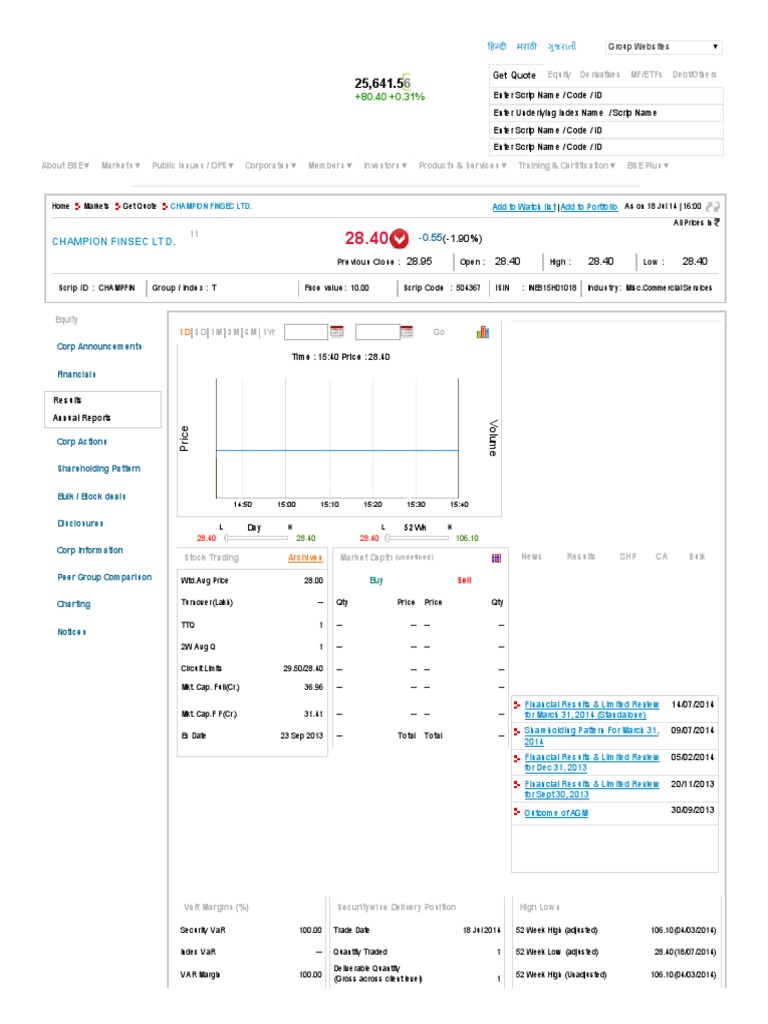Switch to Equity quote tab
Image resolution: width=768 pixels, height=1024 pixels.
[559, 74]
